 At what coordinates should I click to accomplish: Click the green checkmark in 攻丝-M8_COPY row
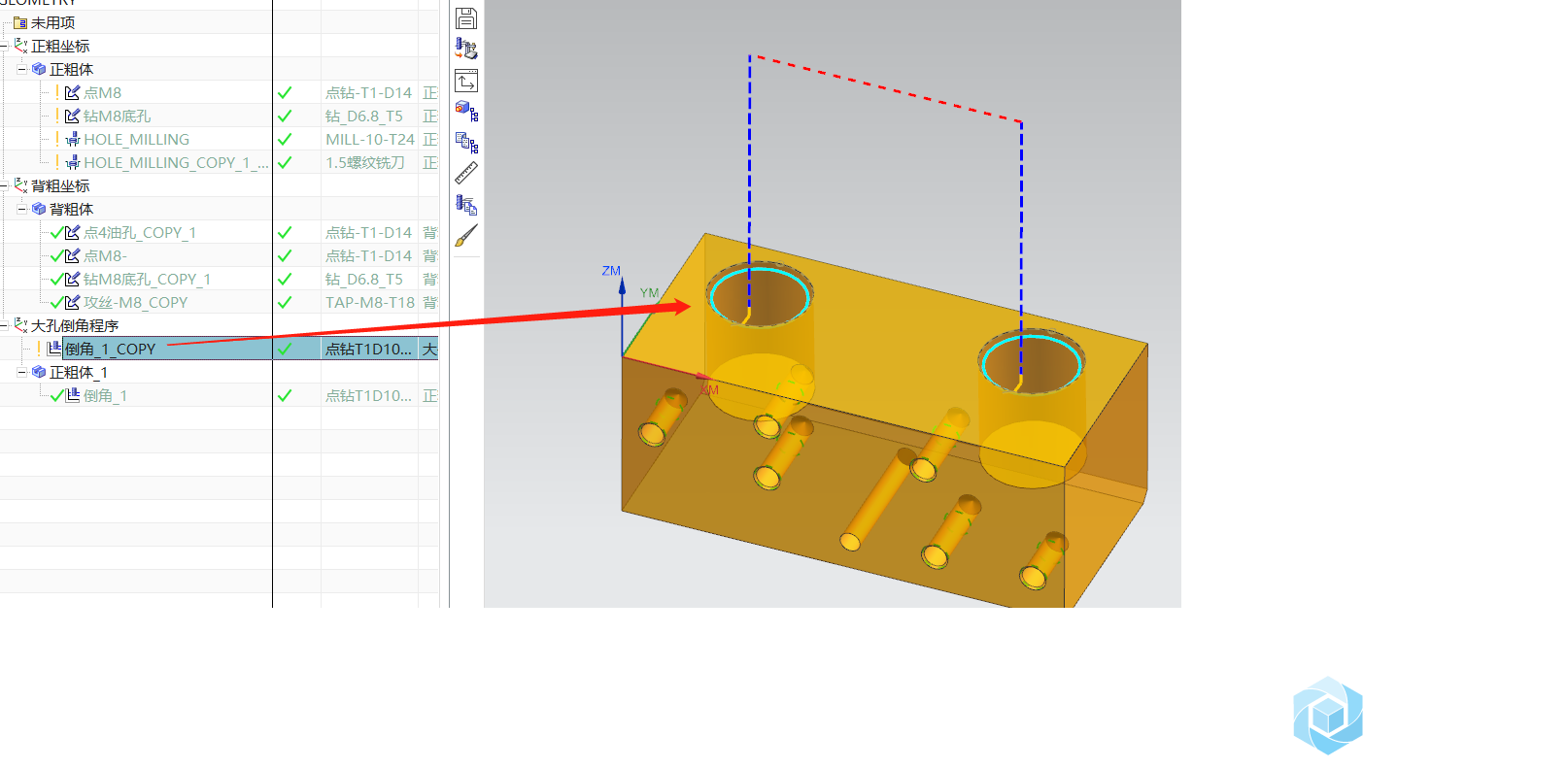(x=285, y=302)
